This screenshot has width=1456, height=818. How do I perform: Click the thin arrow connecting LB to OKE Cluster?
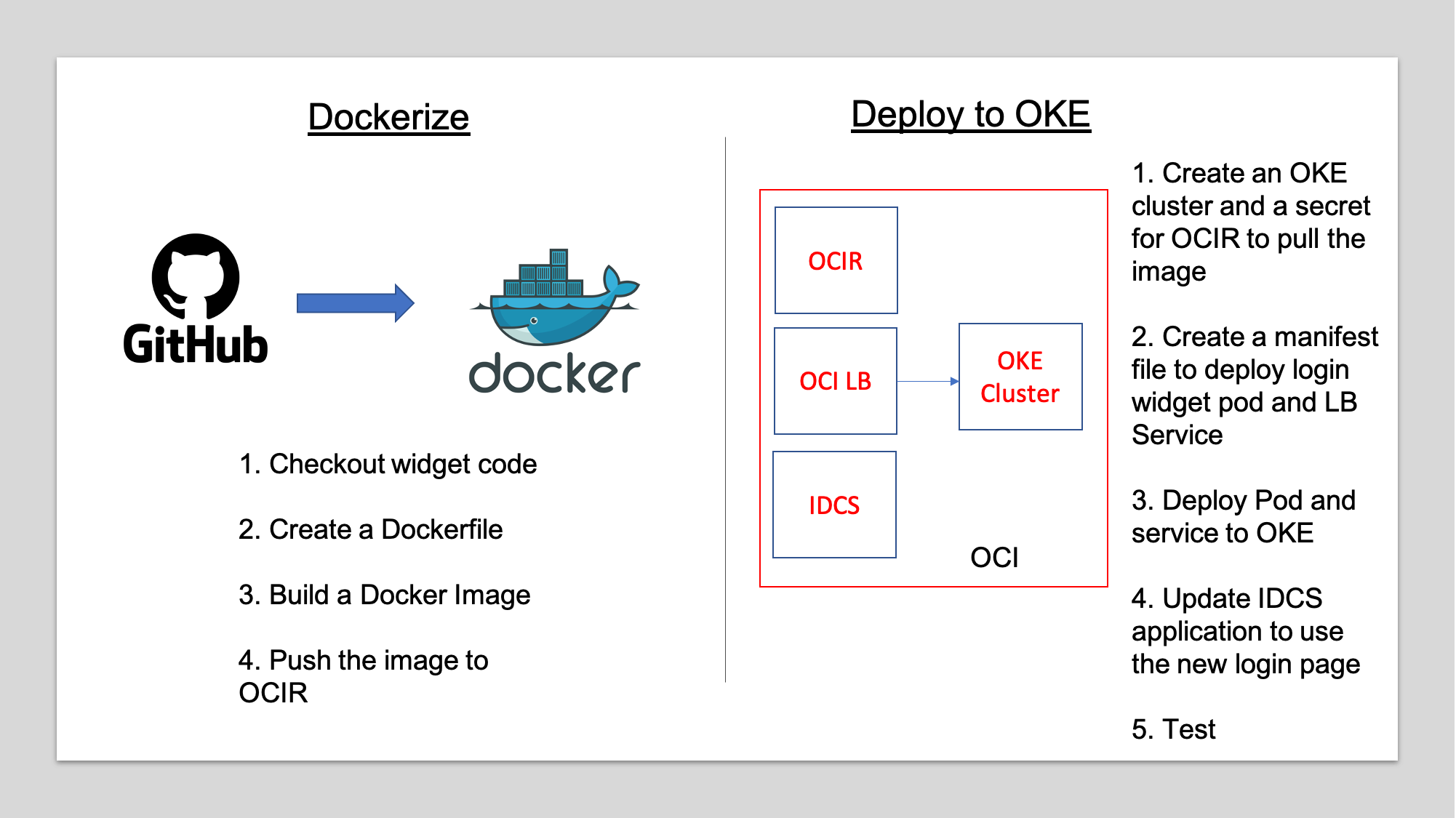coord(927,381)
